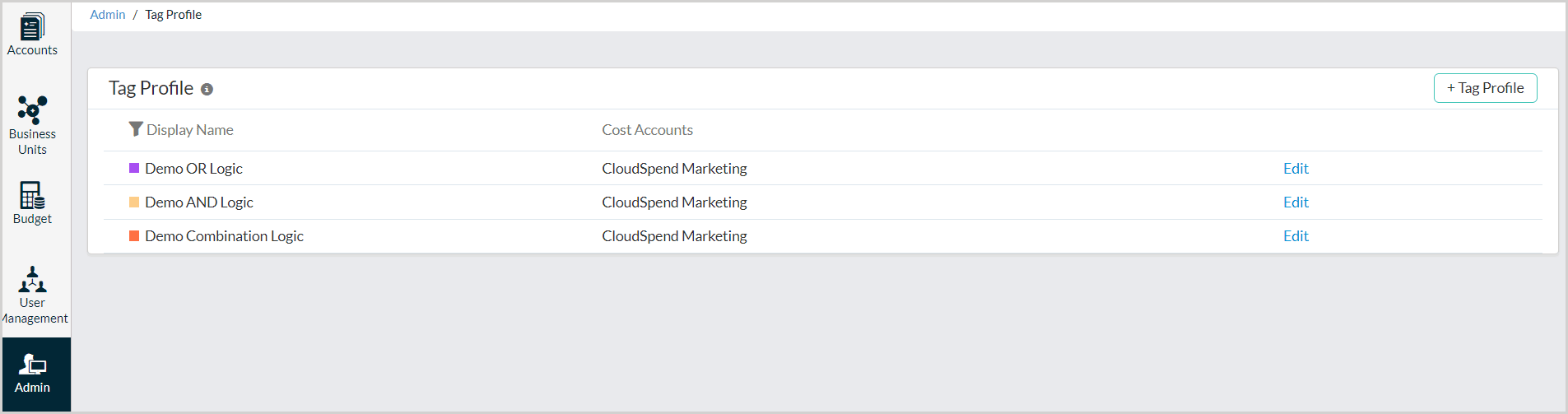Screen dimensions: 1568x414
Task: Add a new tag profile using + Tag Profile
Action: click(1484, 88)
